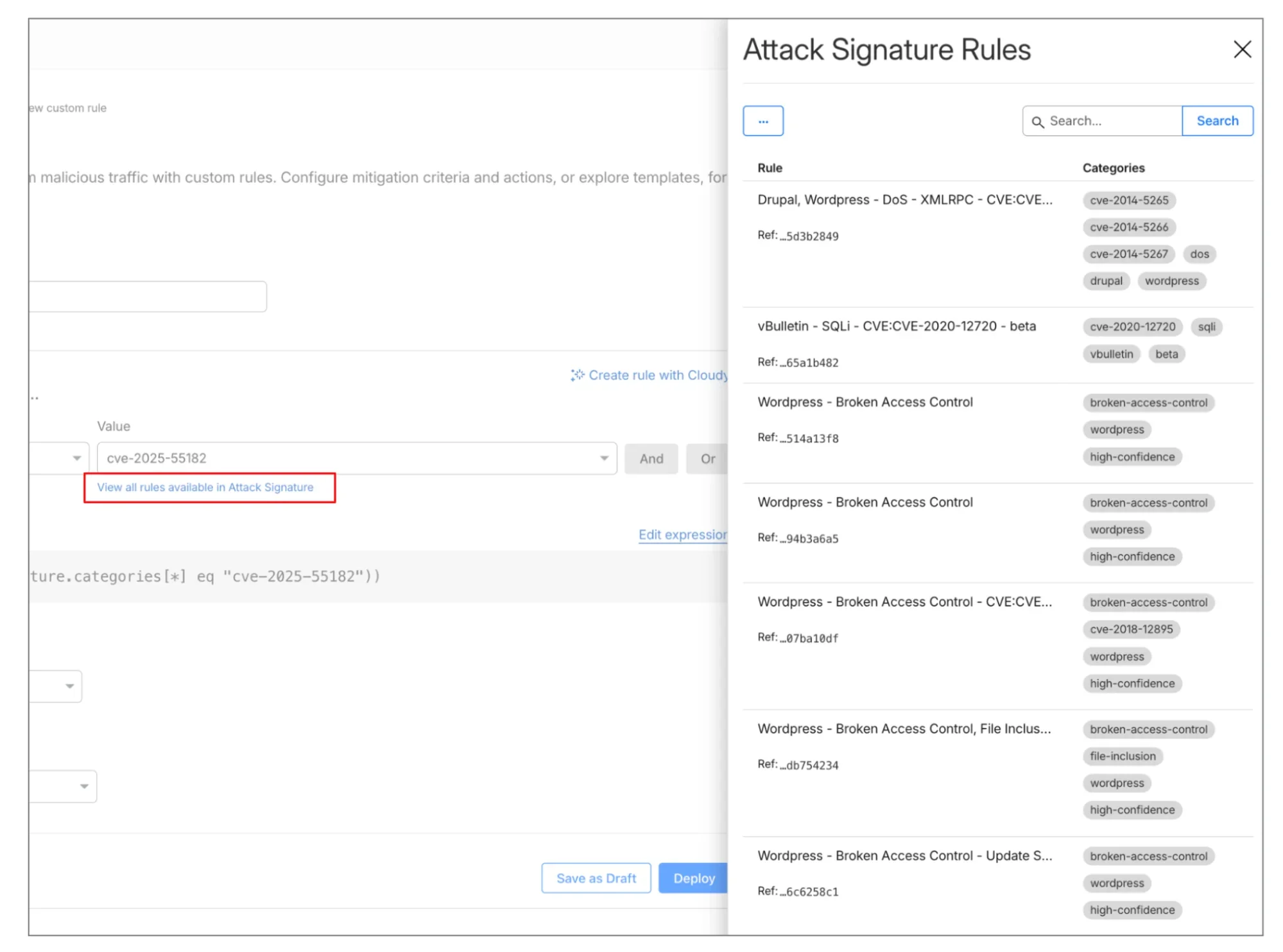Click the Search button

1216,120
